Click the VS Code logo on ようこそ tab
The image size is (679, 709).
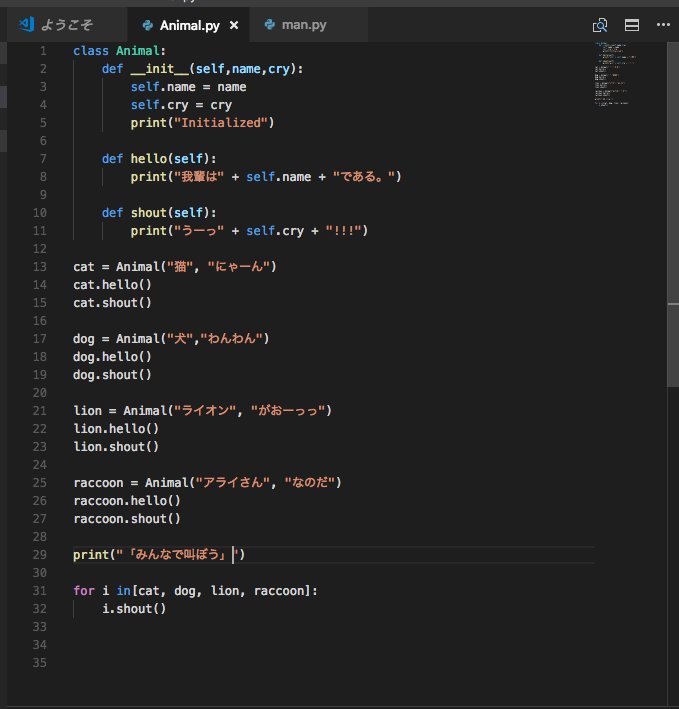[27, 24]
